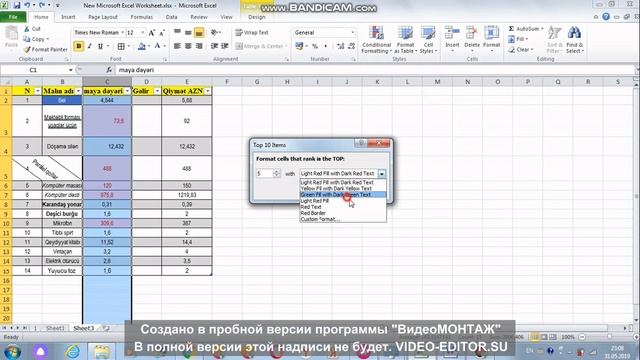Click the insert function fx icon
640x360 pixels.
pyautogui.click(x=109, y=70)
